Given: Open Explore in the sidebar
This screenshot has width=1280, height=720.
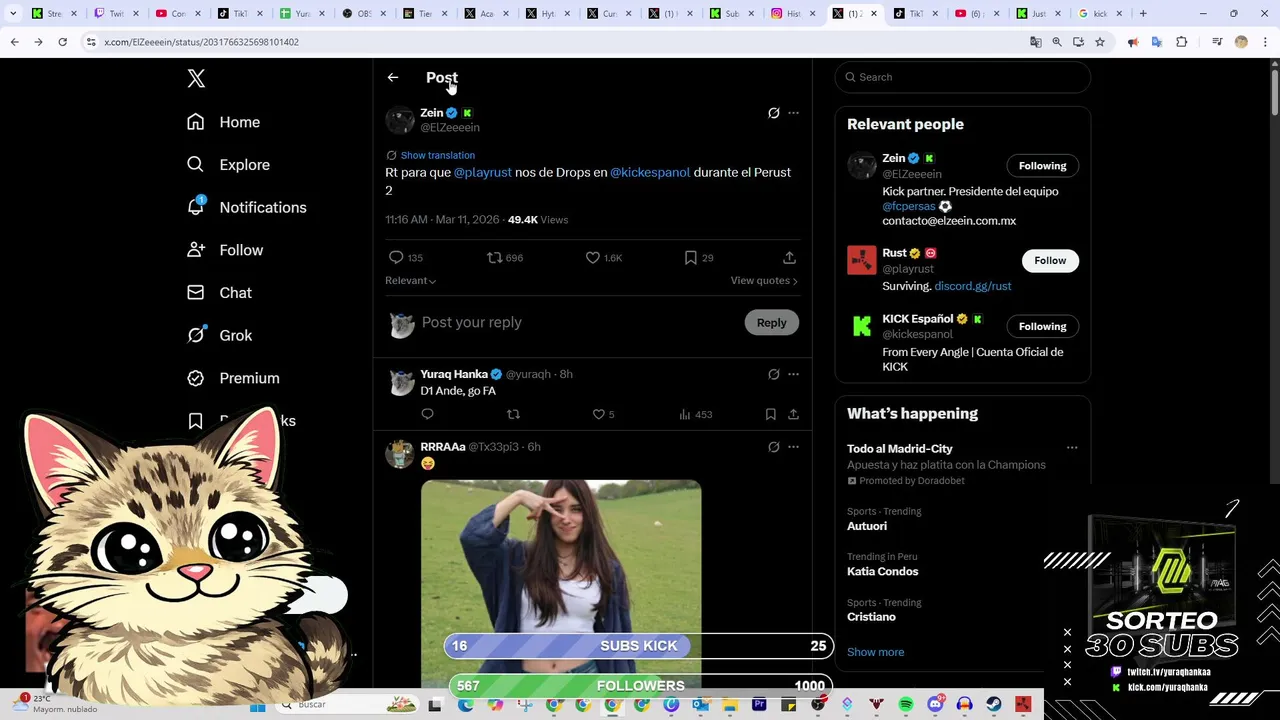Looking at the screenshot, I should point(228,165).
